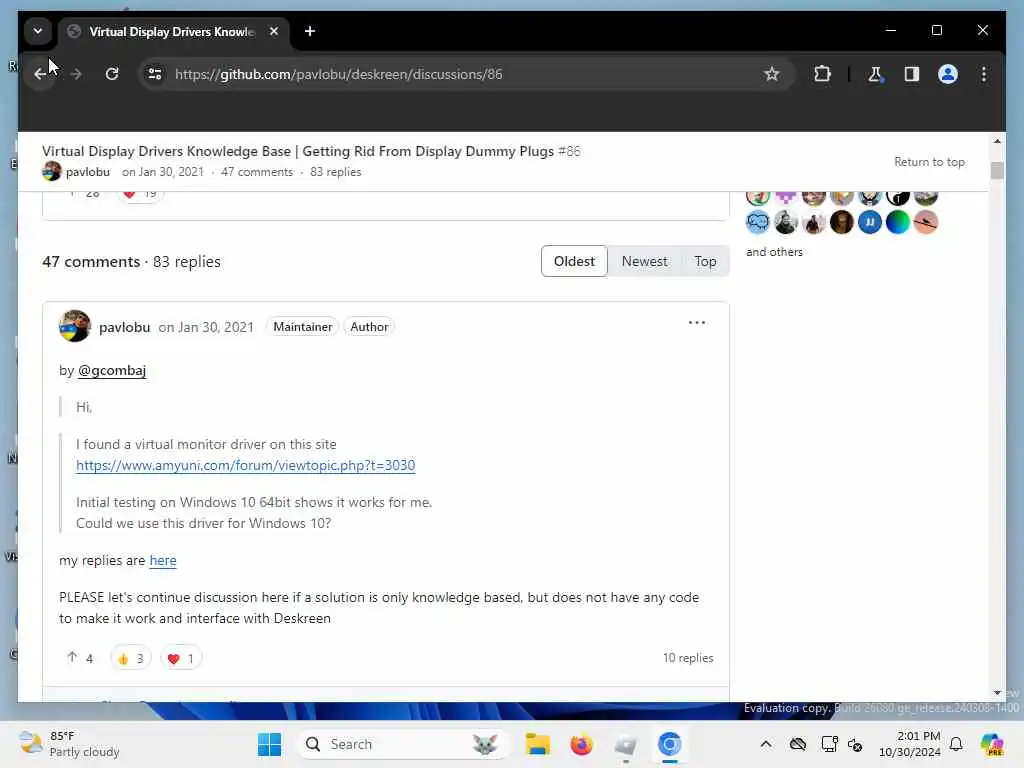Go back to the previous page
Image resolution: width=1024 pixels, height=768 pixels.
point(40,74)
